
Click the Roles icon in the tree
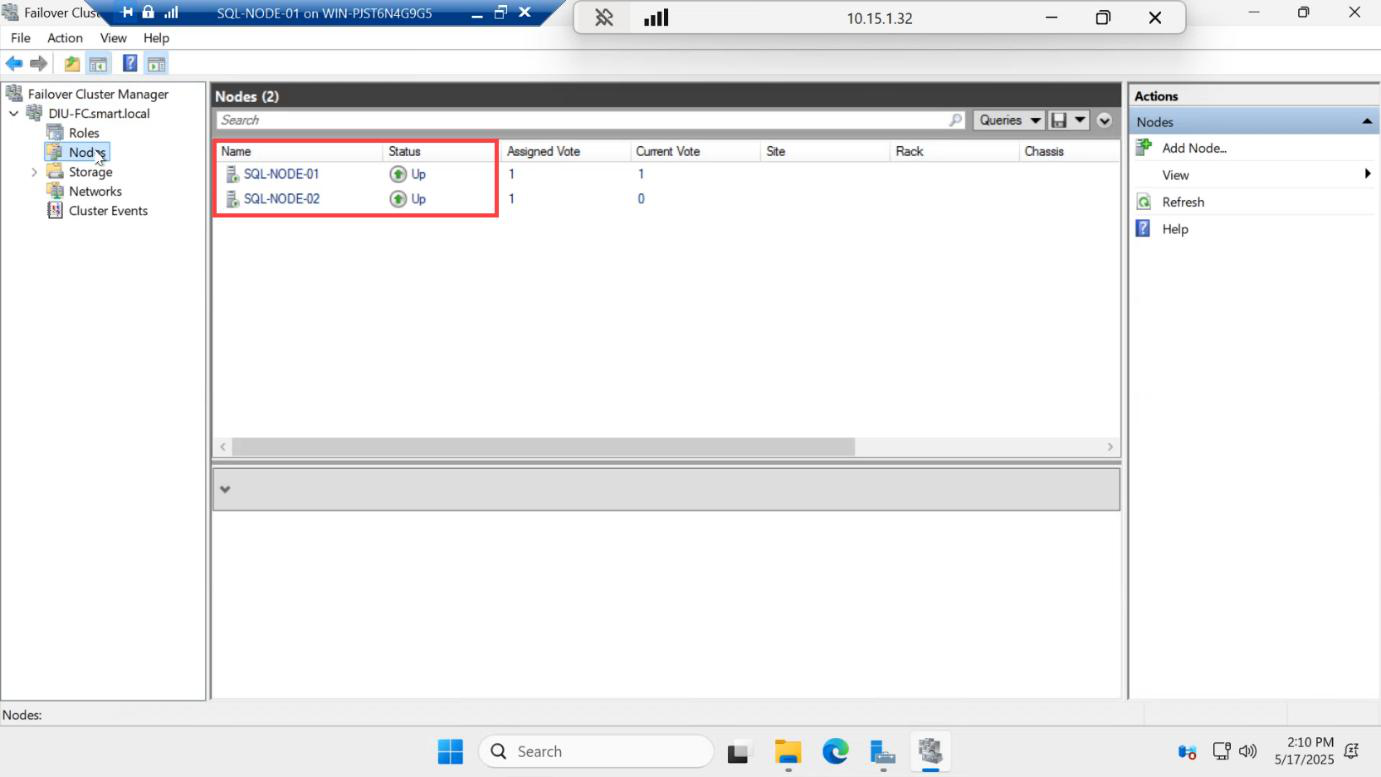pos(55,133)
